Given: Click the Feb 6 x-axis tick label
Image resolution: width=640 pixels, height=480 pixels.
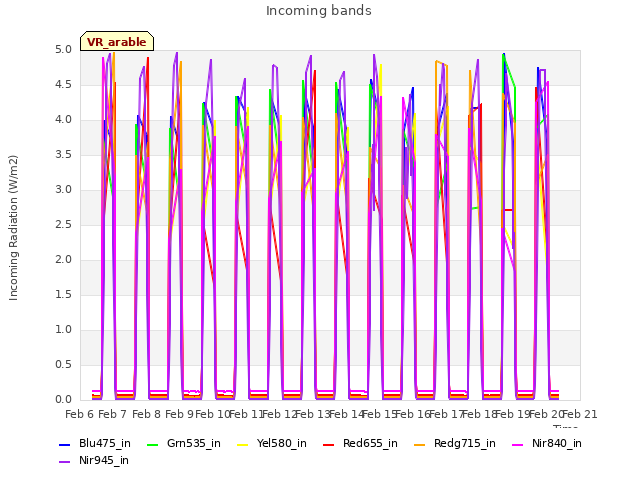Looking at the screenshot, I should 80,414.
